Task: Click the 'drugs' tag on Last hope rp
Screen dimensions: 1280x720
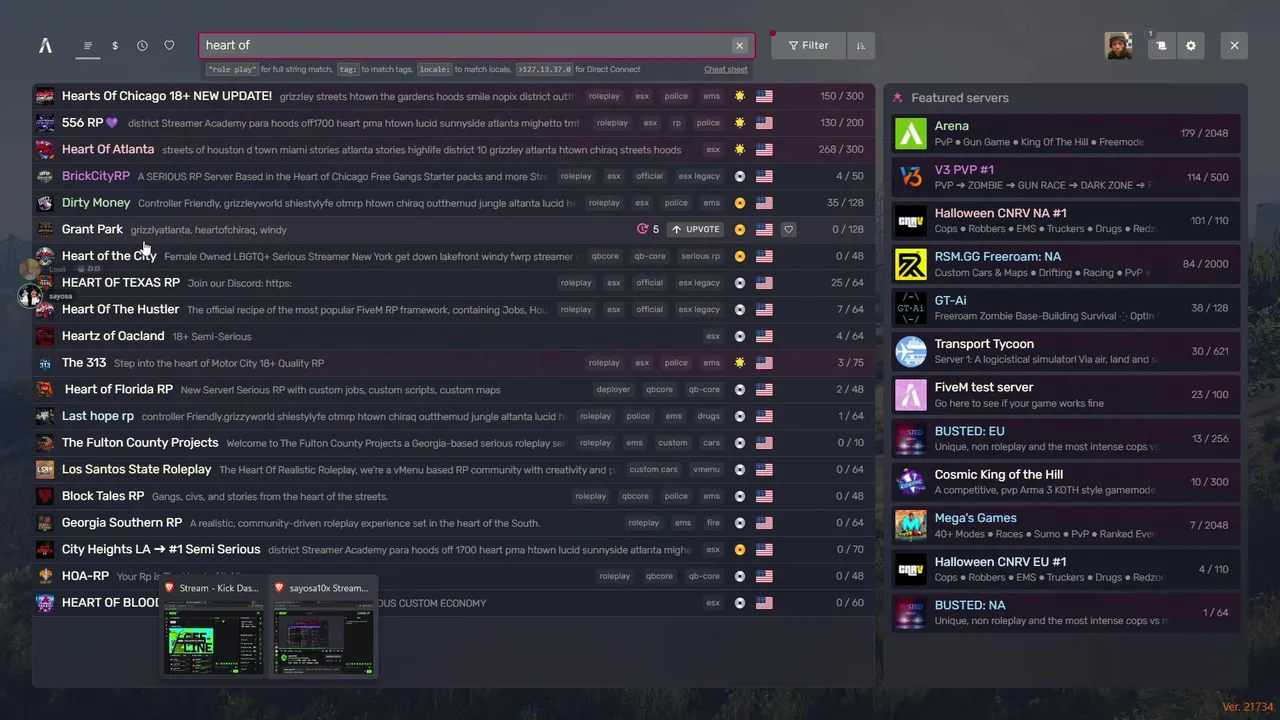Action: point(708,416)
